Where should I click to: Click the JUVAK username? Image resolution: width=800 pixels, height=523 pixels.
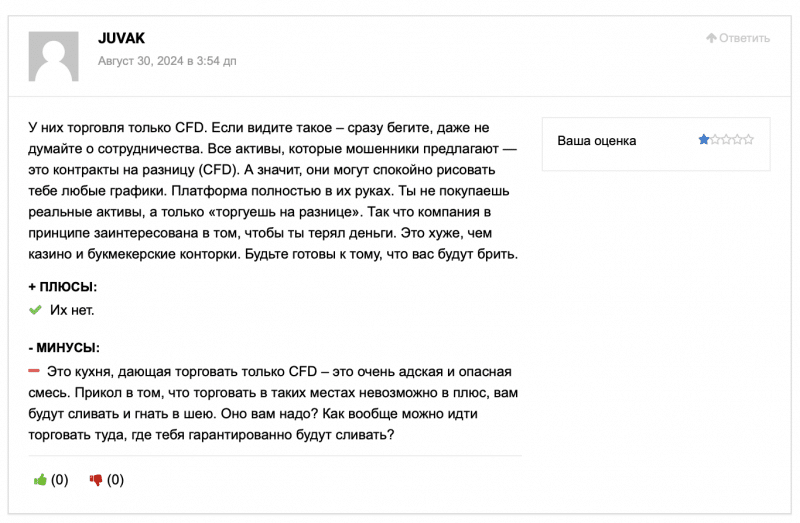121,38
